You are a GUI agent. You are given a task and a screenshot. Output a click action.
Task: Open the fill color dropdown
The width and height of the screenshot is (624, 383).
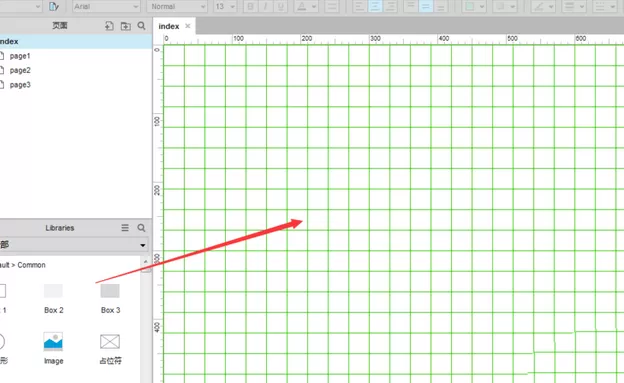(474, 6)
